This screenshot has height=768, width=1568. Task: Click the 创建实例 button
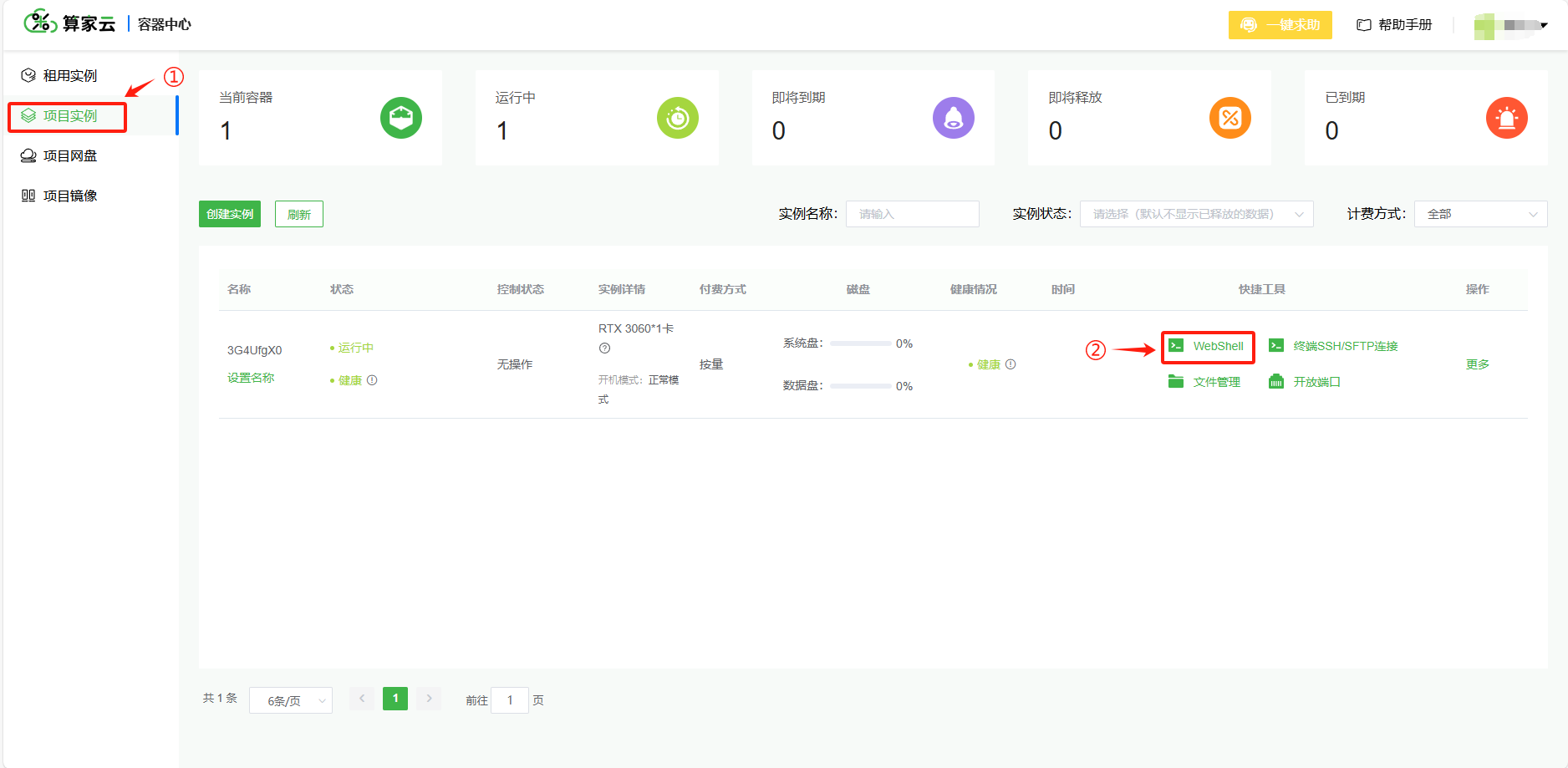pyautogui.click(x=230, y=214)
